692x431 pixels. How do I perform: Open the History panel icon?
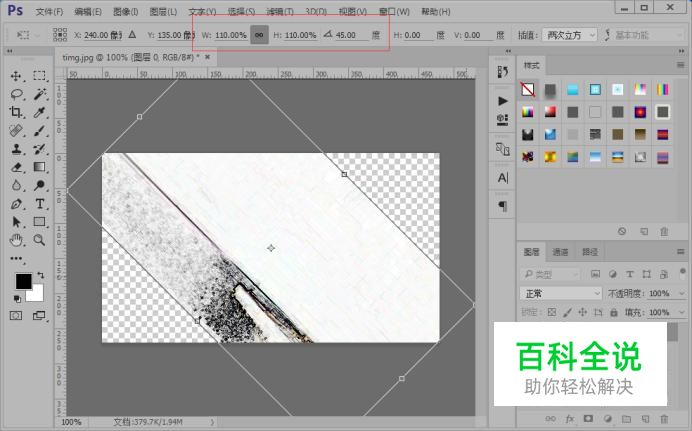pyautogui.click(x=502, y=72)
